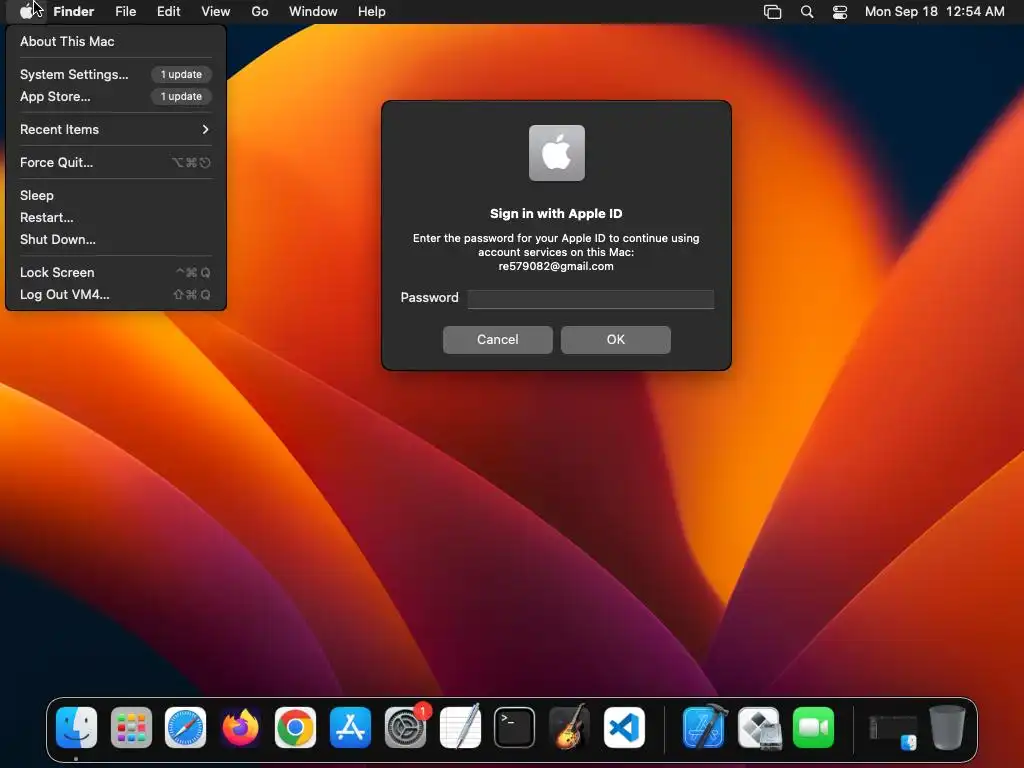Cancel the Apple ID sign-in dialog
Viewport: 1024px width, 768px height.
(x=498, y=340)
